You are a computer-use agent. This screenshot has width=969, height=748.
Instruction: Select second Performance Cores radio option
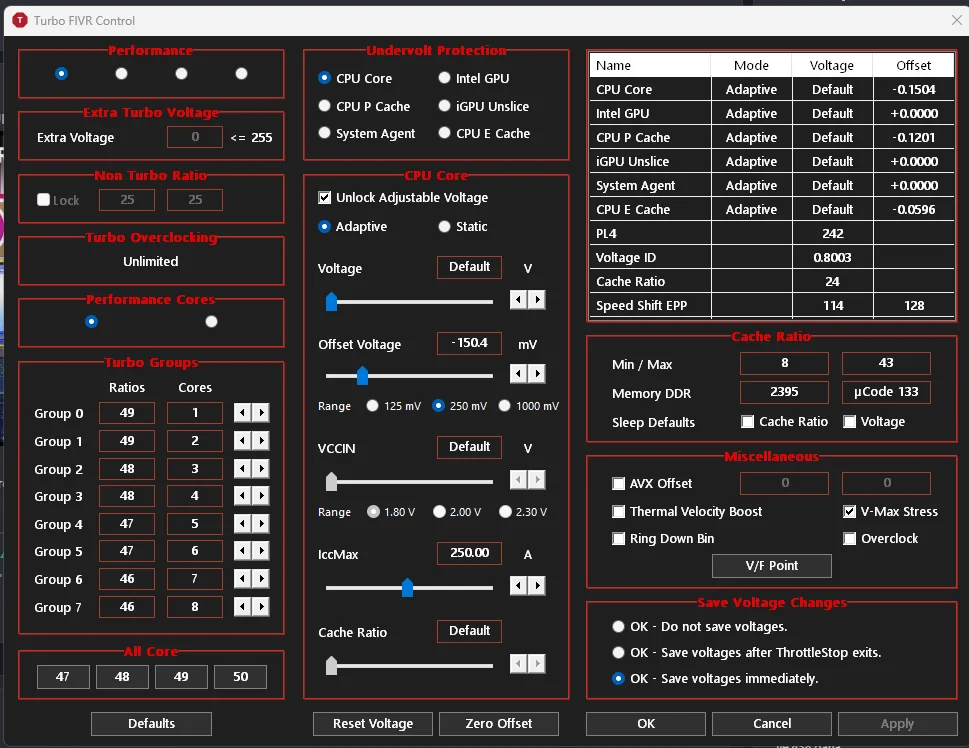(x=211, y=321)
